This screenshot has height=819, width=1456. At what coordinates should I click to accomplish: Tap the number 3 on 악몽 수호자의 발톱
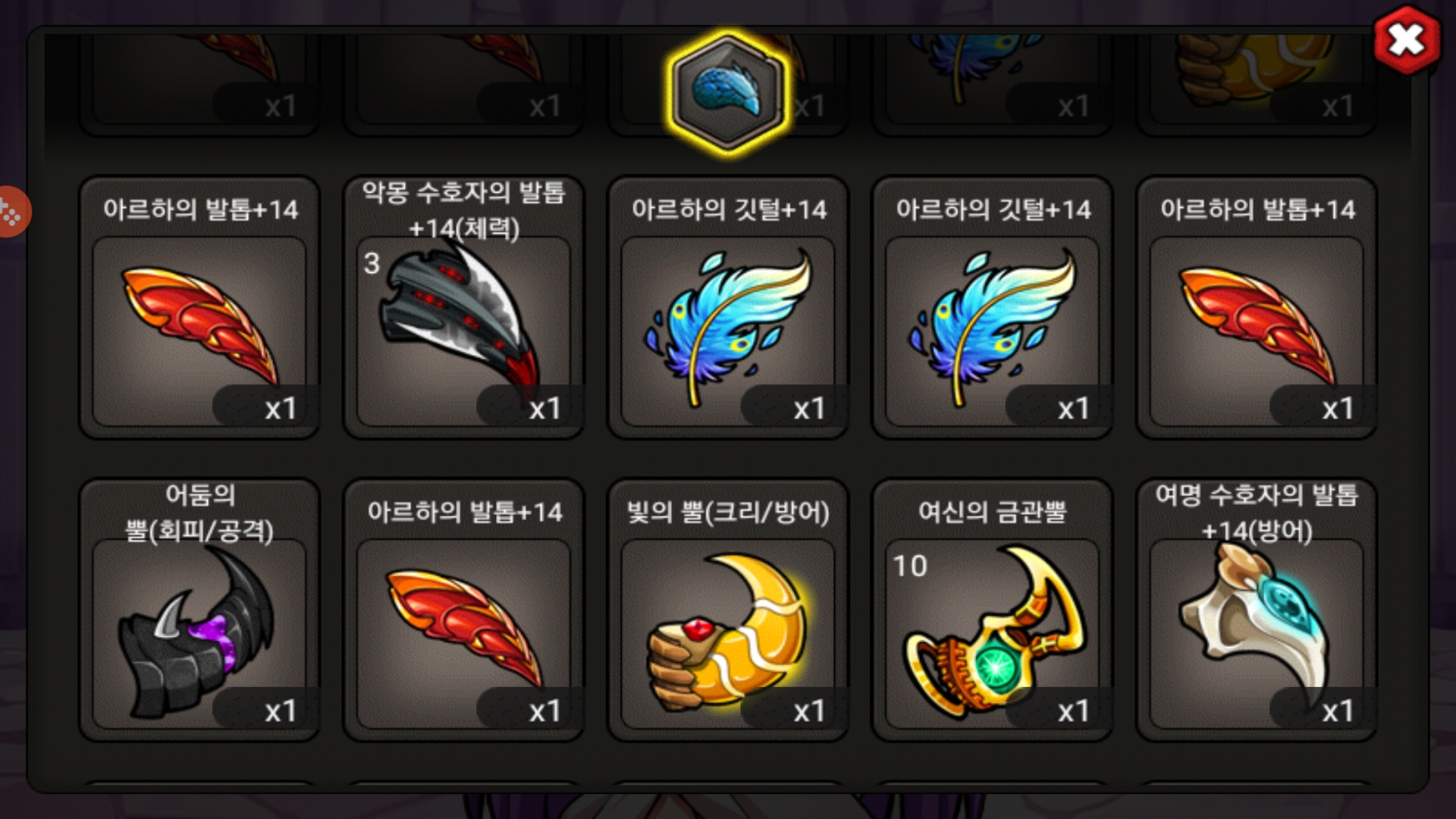pyautogui.click(x=371, y=263)
